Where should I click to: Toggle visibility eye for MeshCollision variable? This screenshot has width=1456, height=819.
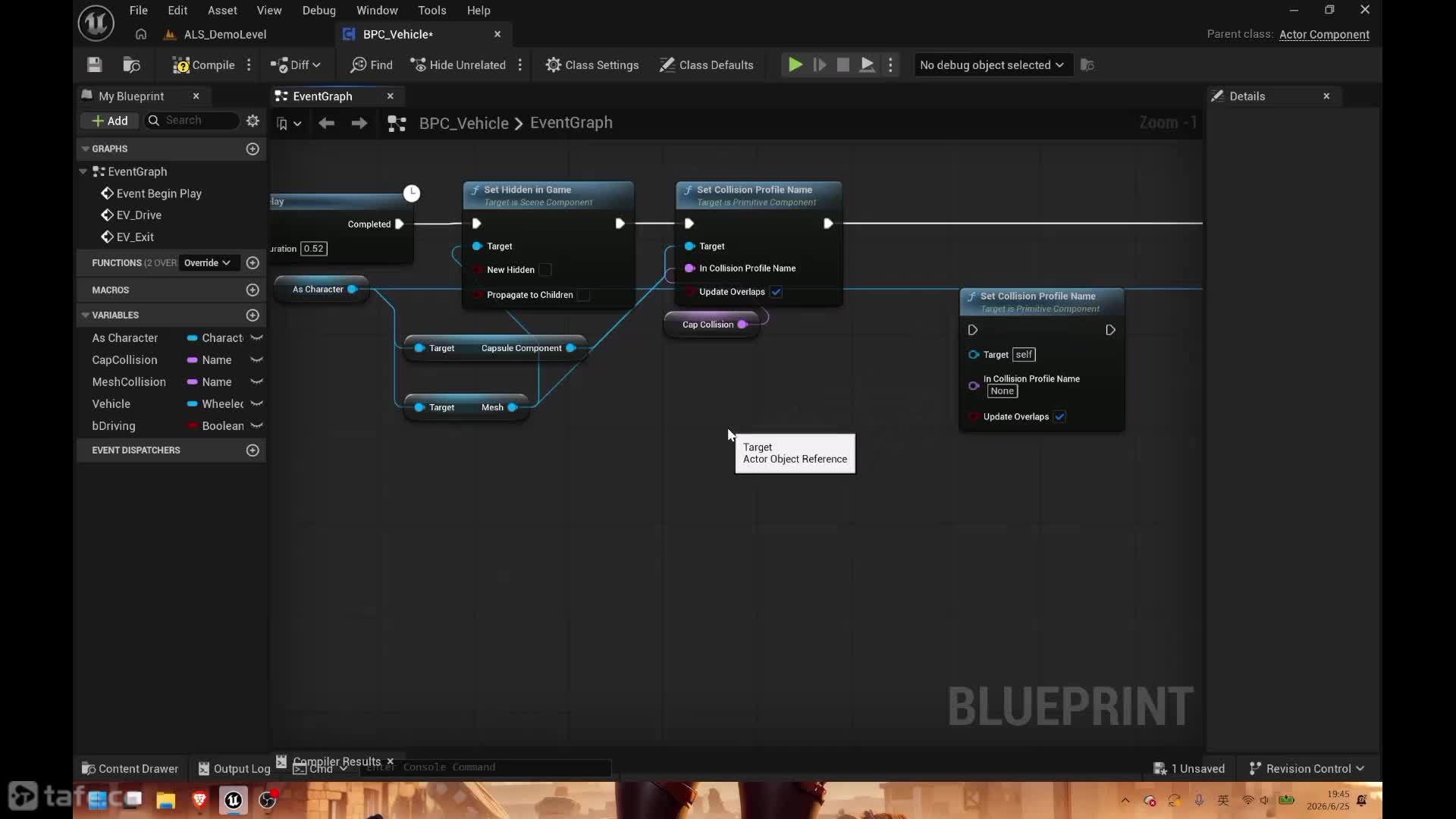[x=257, y=382]
